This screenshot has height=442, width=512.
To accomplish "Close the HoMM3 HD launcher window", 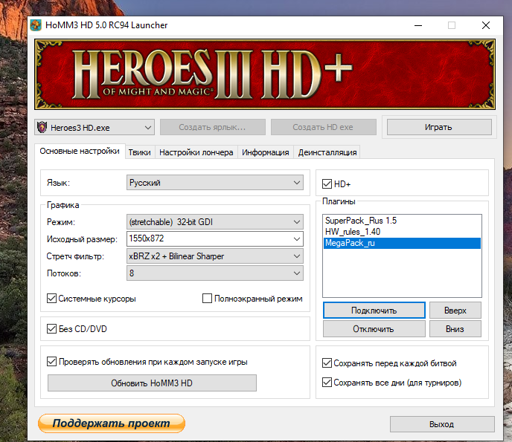I will click(486, 25).
